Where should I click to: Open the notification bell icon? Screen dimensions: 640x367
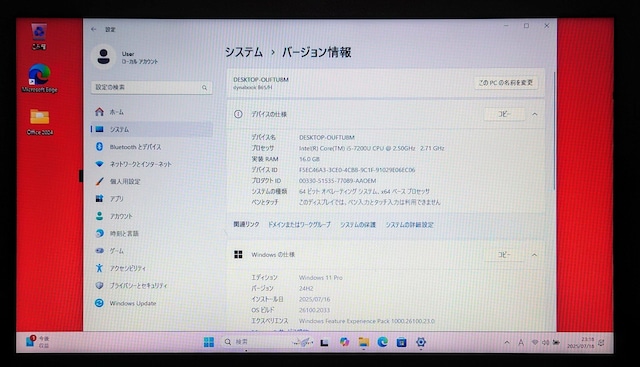602,343
